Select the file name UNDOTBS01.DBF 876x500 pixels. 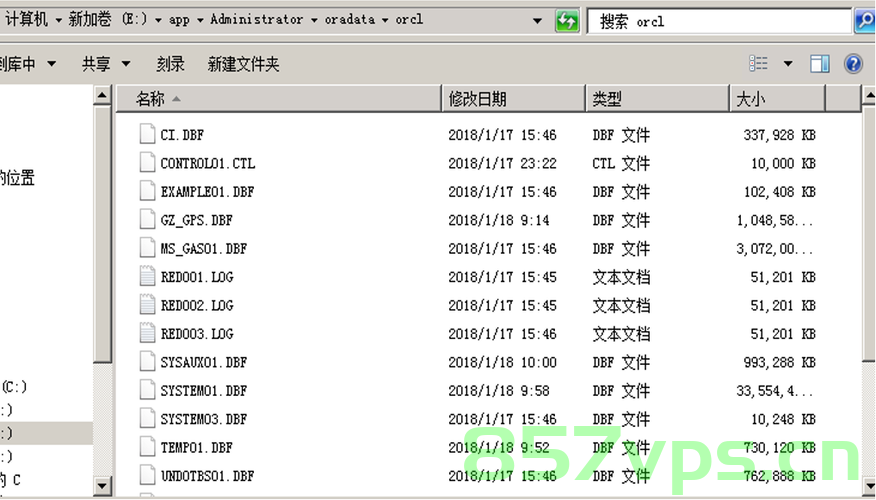click(x=207, y=476)
